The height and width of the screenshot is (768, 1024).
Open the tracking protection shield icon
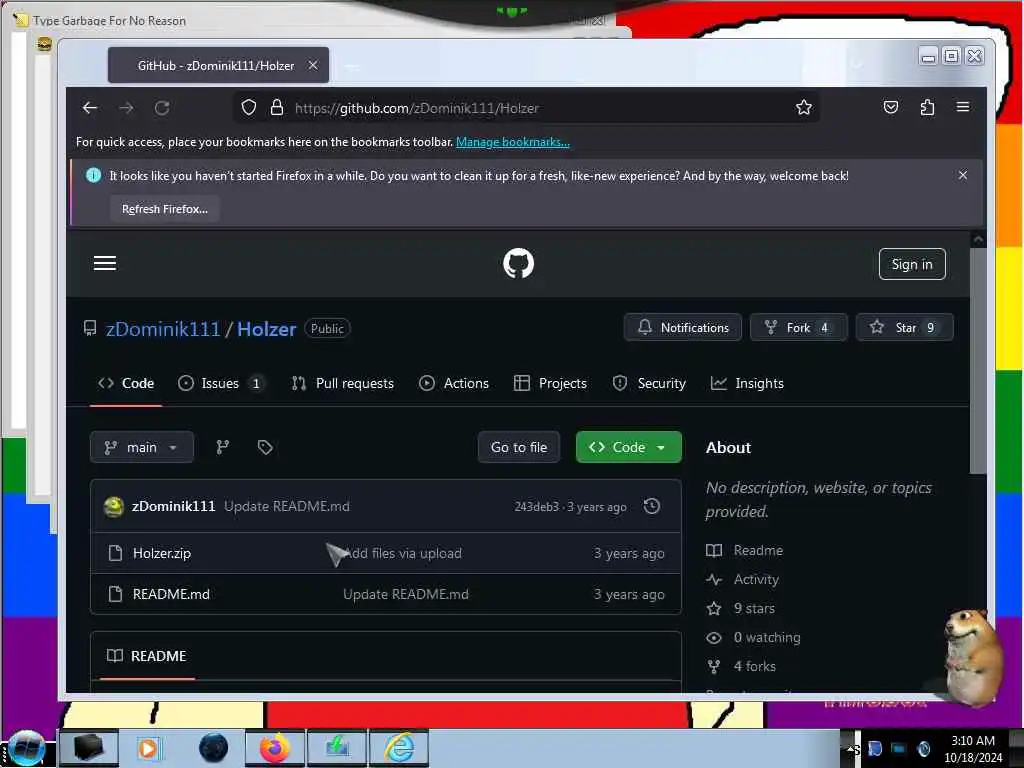249,107
